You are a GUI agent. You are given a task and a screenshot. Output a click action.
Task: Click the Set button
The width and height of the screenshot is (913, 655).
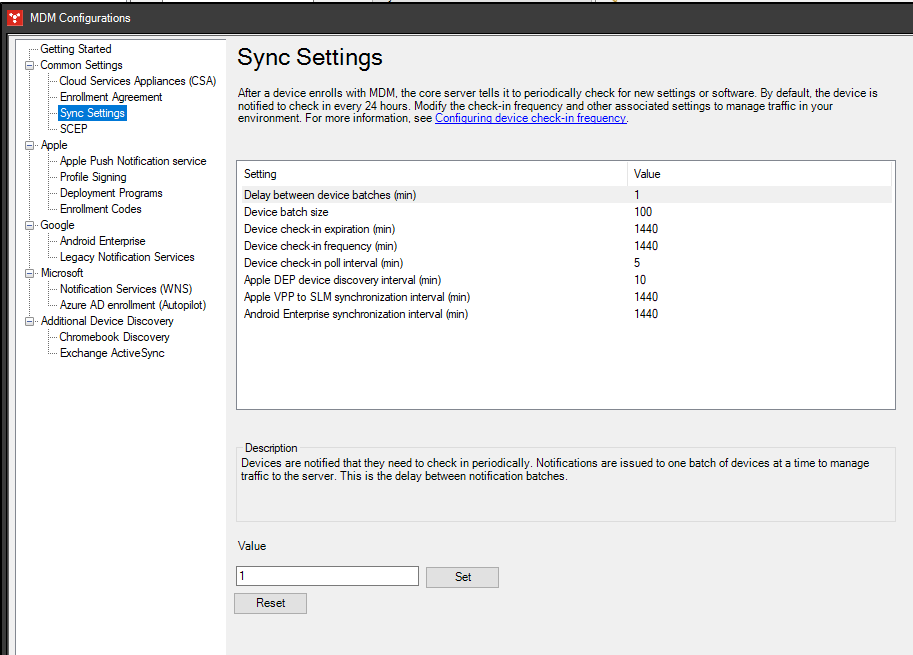point(462,577)
